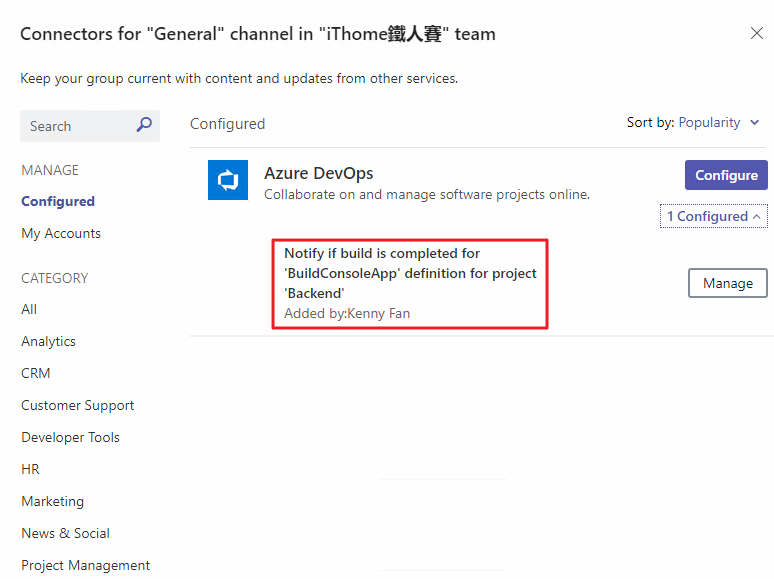
Task: Click the 'Added by:Kenny Fan' text
Action: click(x=347, y=313)
